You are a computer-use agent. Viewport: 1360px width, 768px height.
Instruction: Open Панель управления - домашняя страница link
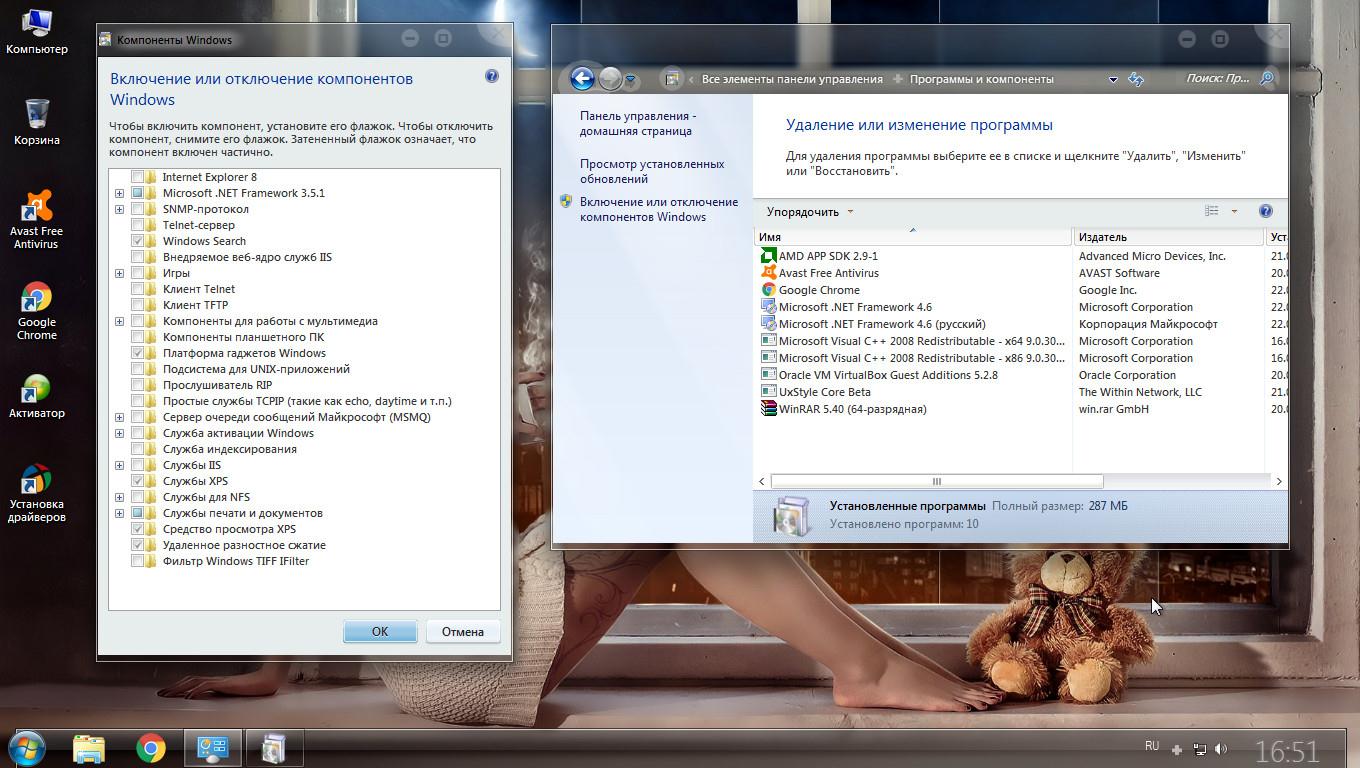[638, 123]
